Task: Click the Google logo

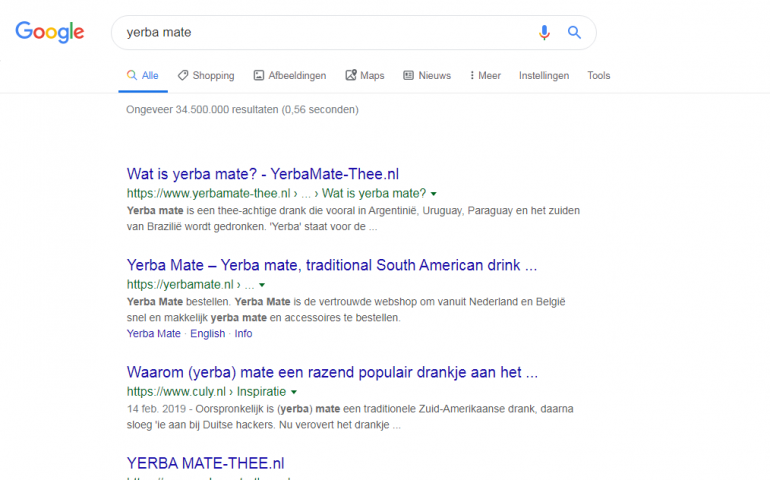Action: [x=50, y=32]
